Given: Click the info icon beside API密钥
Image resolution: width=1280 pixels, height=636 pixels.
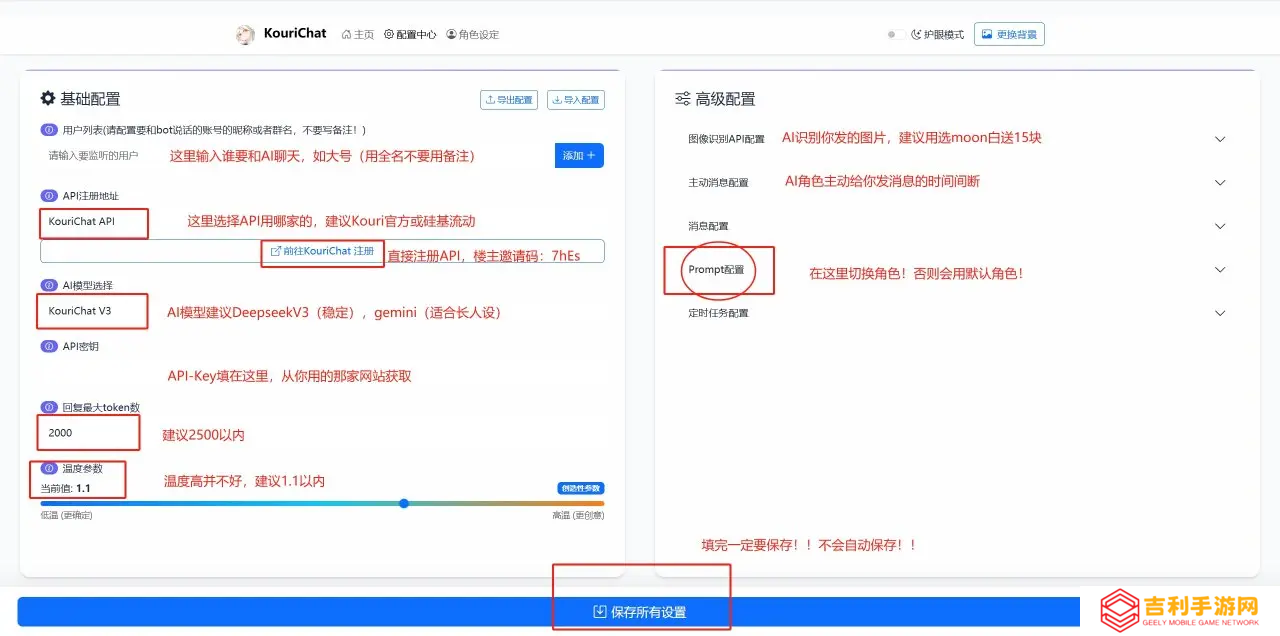Looking at the screenshot, I should coord(48,346).
